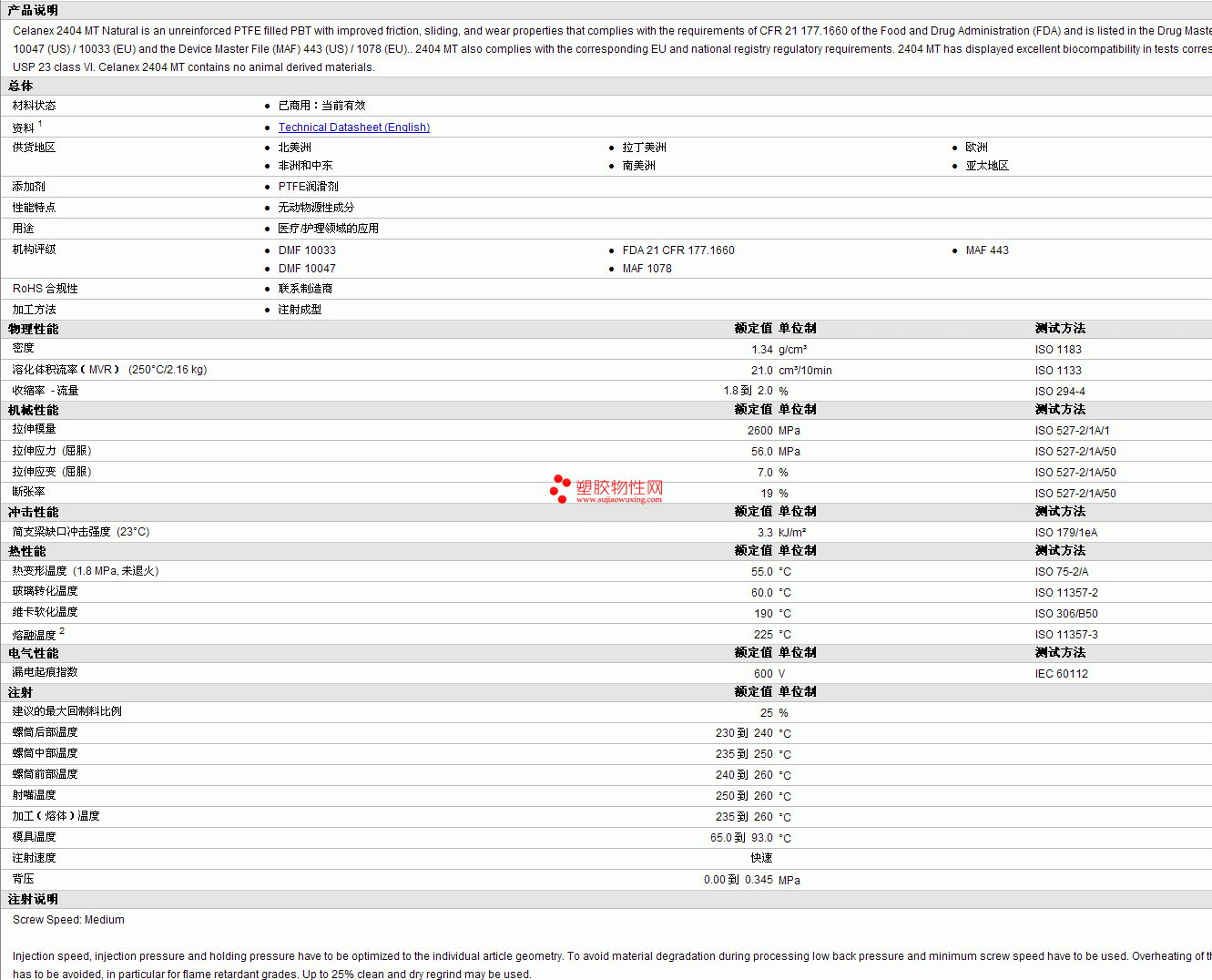Select the region entry 欧洲
1212x980 pixels.
point(977,148)
